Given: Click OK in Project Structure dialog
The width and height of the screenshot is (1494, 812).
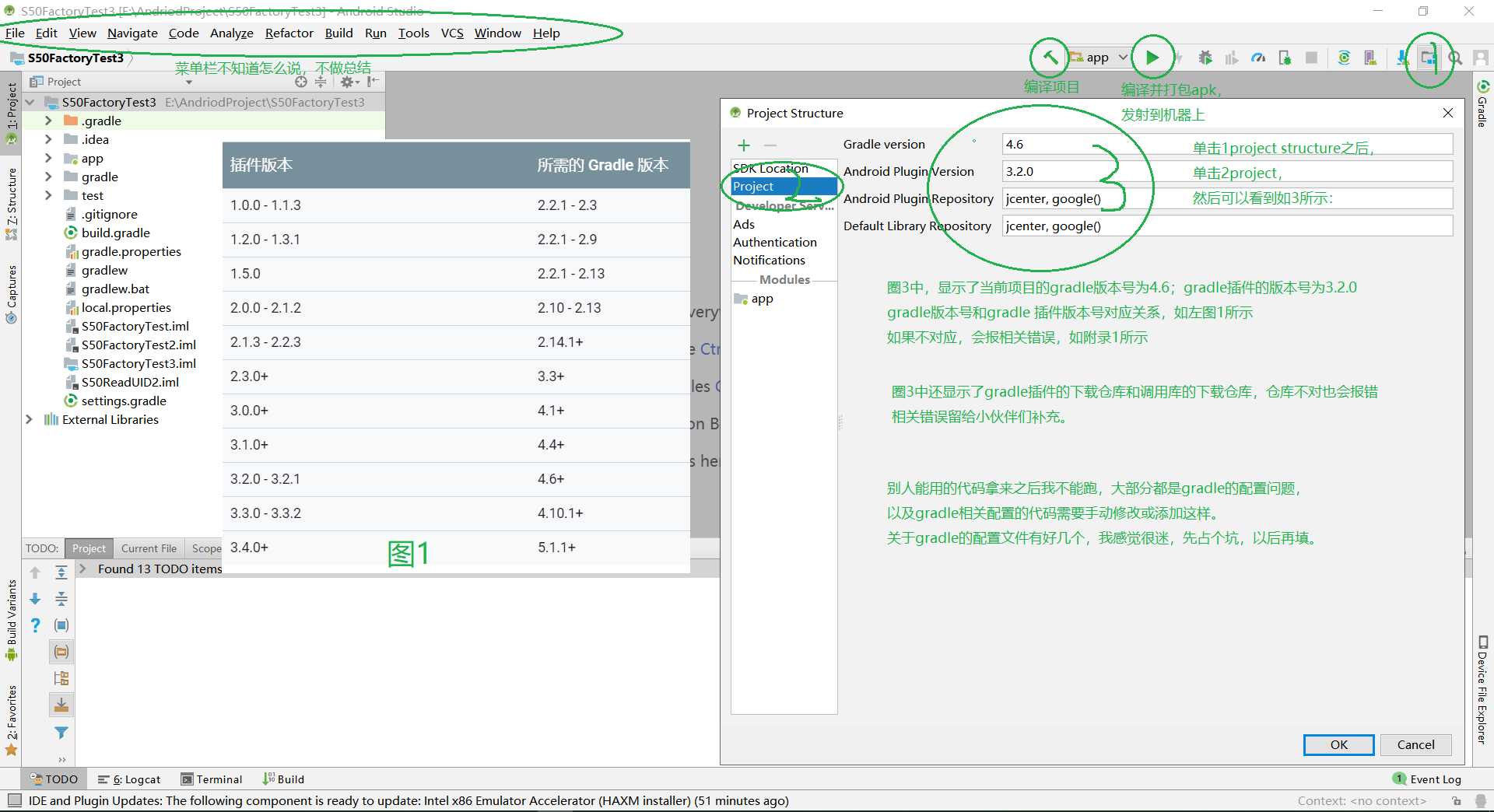Looking at the screenshot, I should pos(1338,744).
